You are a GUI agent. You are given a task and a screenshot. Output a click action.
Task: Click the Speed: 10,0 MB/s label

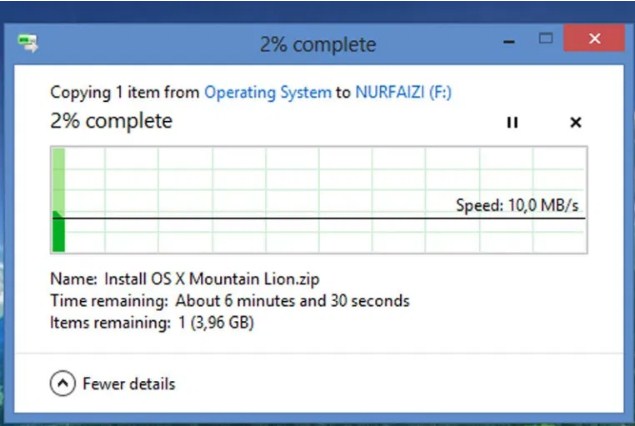517,205
